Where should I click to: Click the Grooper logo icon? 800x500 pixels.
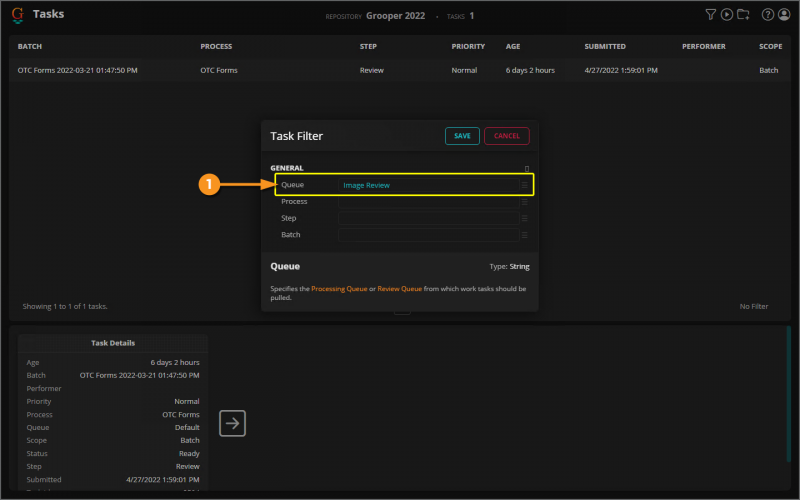click(x=18, y=15)
